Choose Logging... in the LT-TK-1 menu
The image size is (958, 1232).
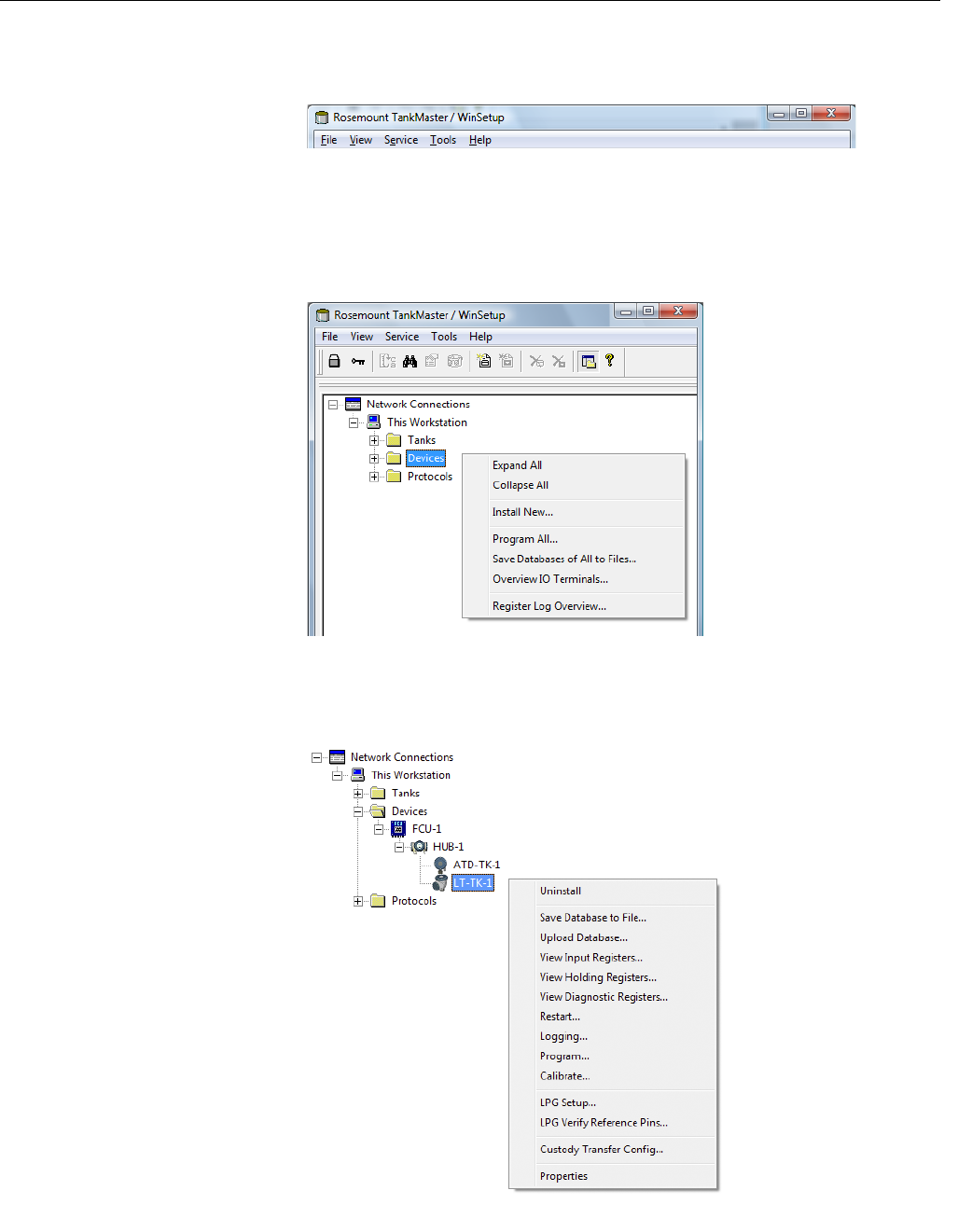coord(613,1036)
